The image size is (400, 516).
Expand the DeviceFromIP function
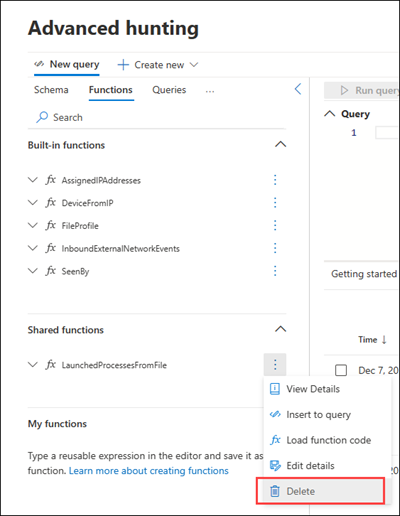tap(32, 203)
